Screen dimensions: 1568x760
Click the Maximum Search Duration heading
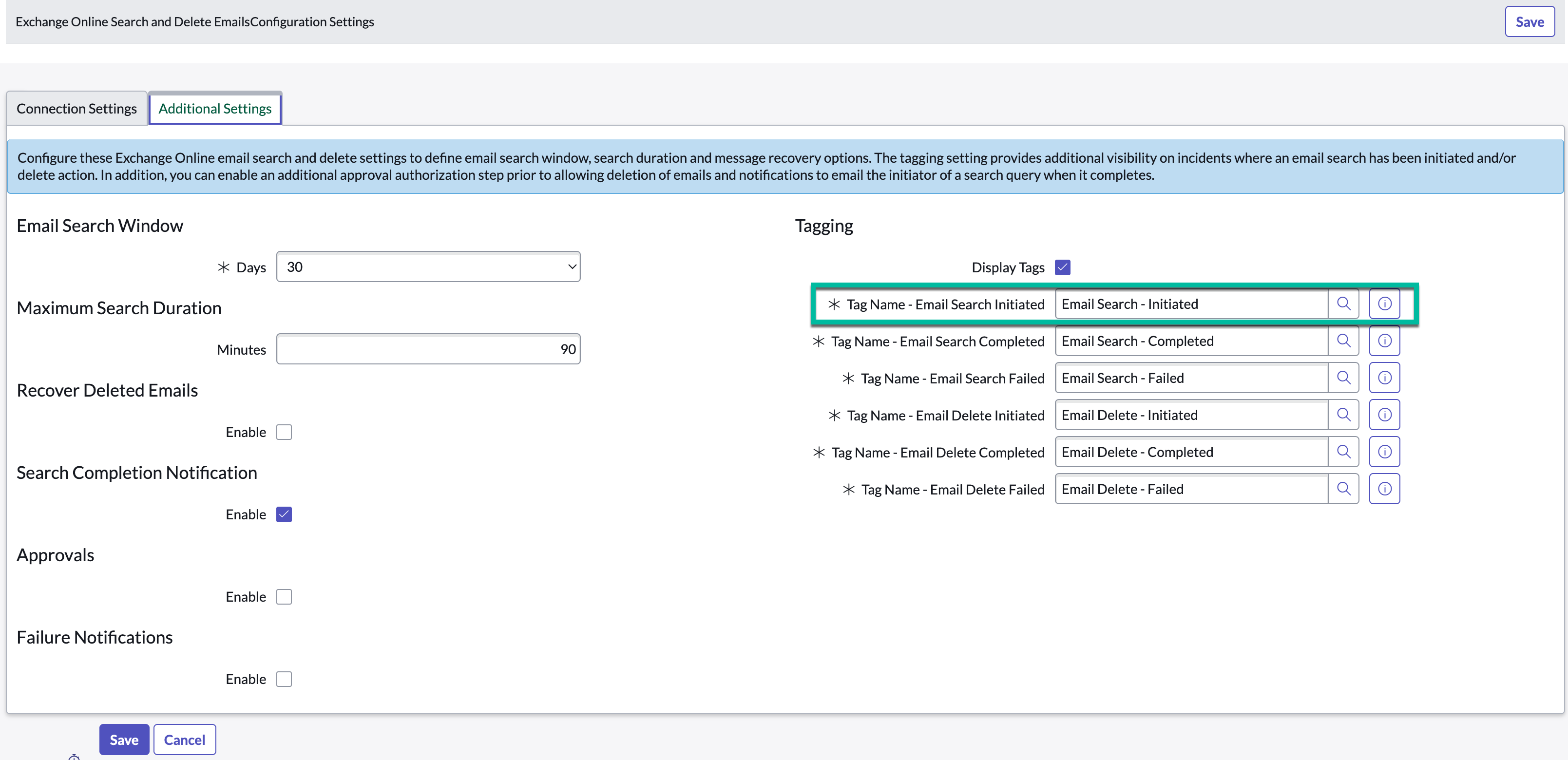point(119,308)
